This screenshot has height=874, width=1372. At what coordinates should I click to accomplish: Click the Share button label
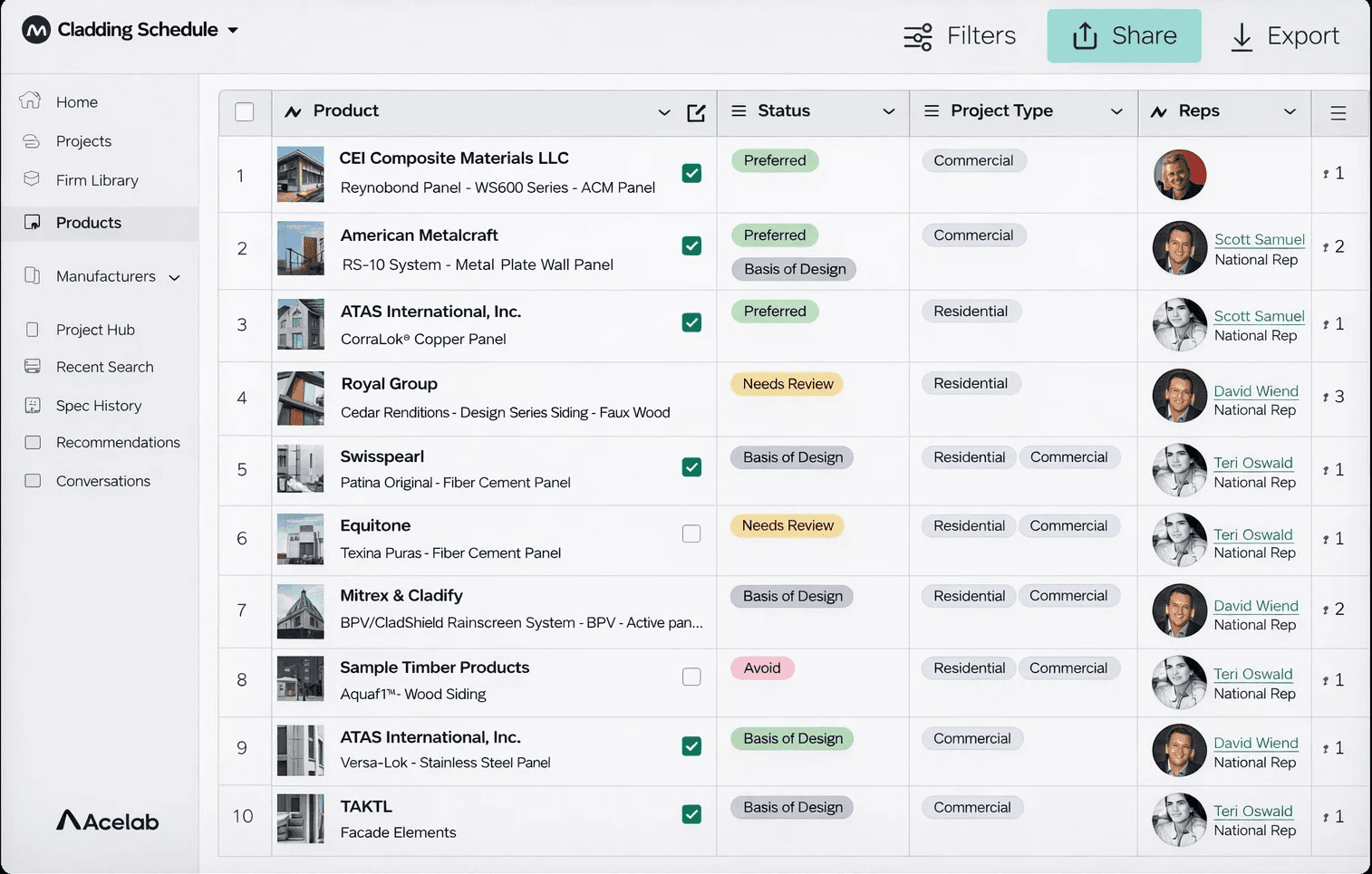point(1145,35)
